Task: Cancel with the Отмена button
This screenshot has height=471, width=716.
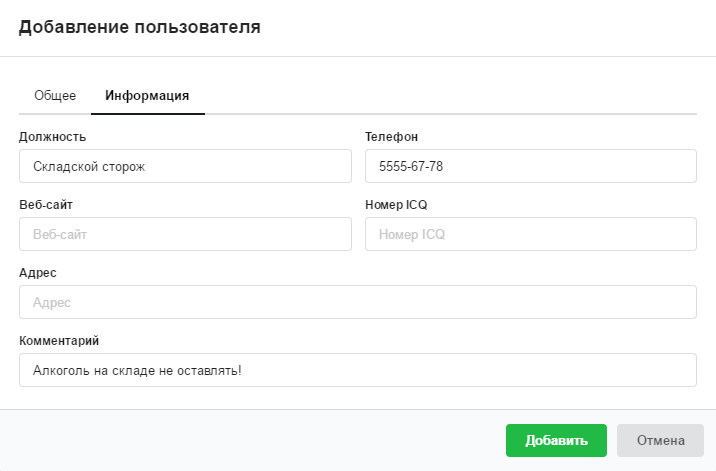Action: click(660, 440)
